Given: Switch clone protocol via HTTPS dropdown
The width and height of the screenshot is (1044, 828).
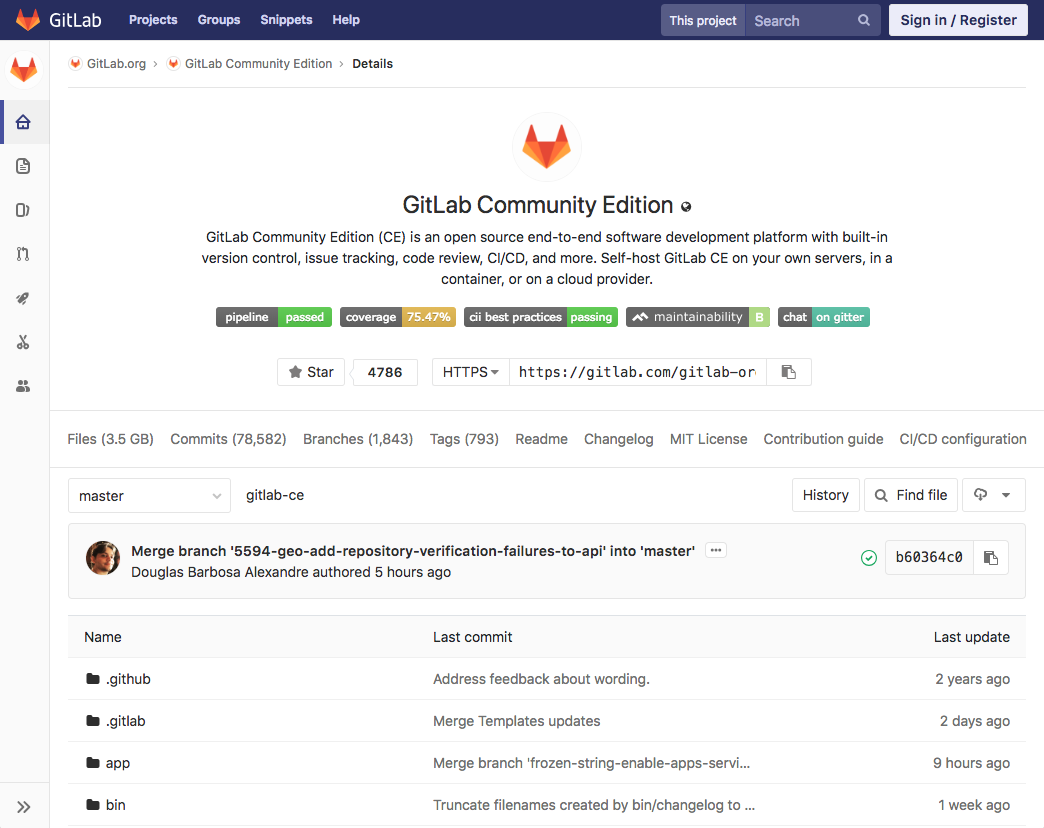Looking at the screenshot, I should [x=470, y=372].
